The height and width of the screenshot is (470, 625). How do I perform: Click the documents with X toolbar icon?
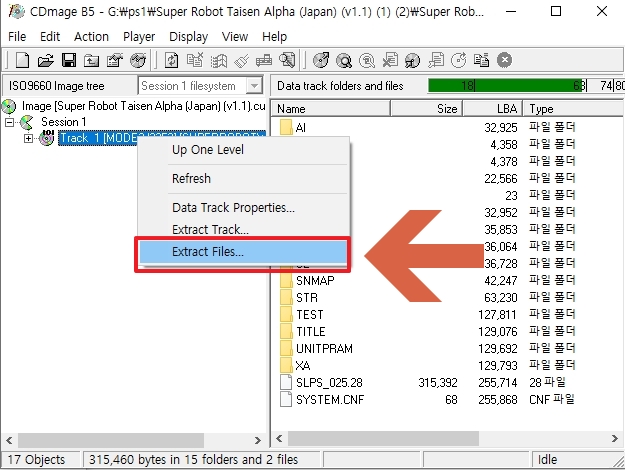[x=195, y=61]
